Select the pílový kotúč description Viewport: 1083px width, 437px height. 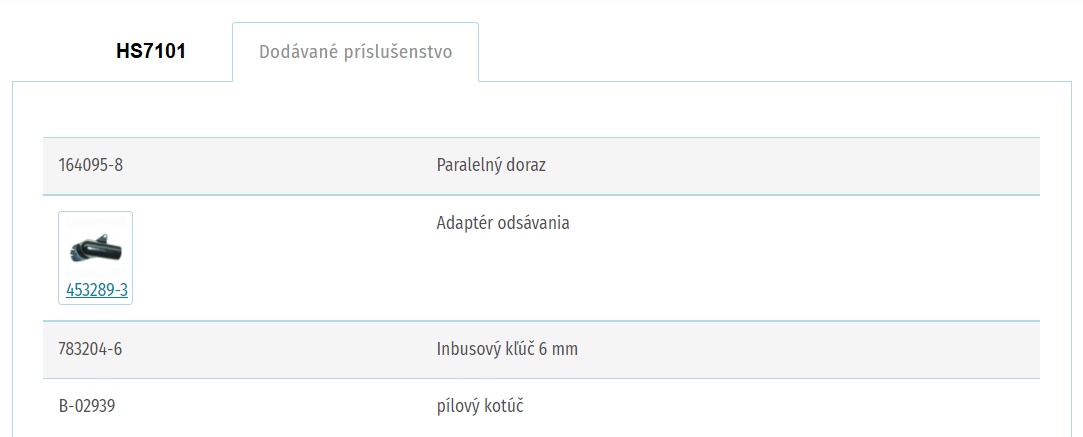pos(480,406)
